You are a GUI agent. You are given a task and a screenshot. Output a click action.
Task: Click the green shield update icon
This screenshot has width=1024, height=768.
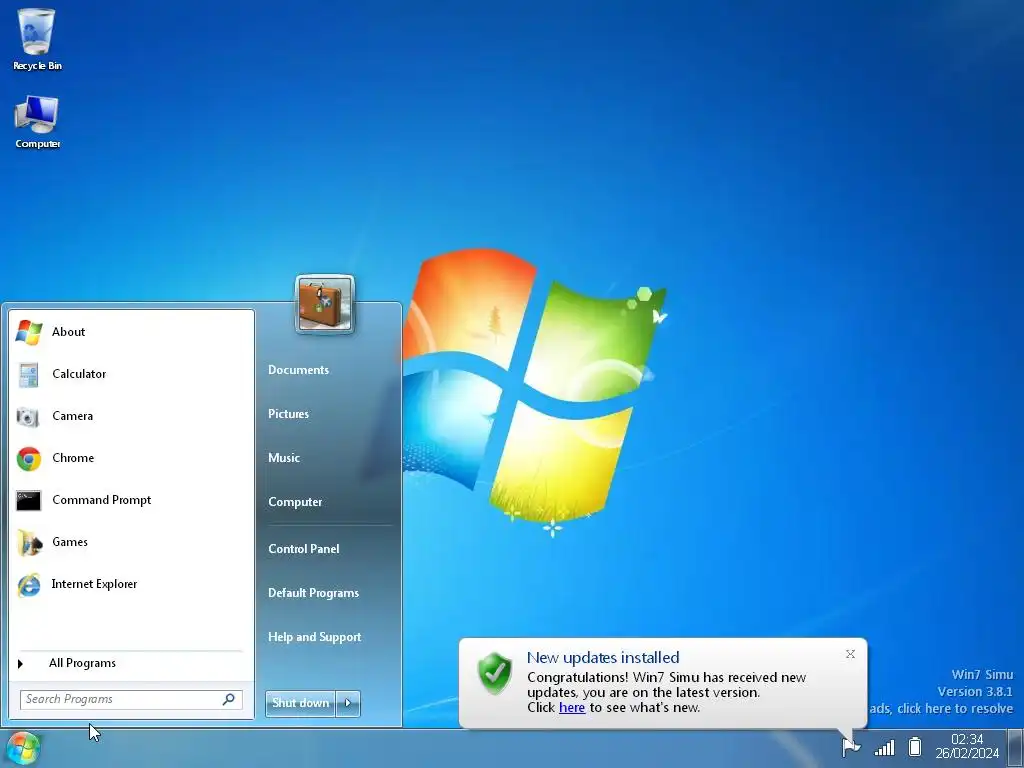[x=495, y=673]
